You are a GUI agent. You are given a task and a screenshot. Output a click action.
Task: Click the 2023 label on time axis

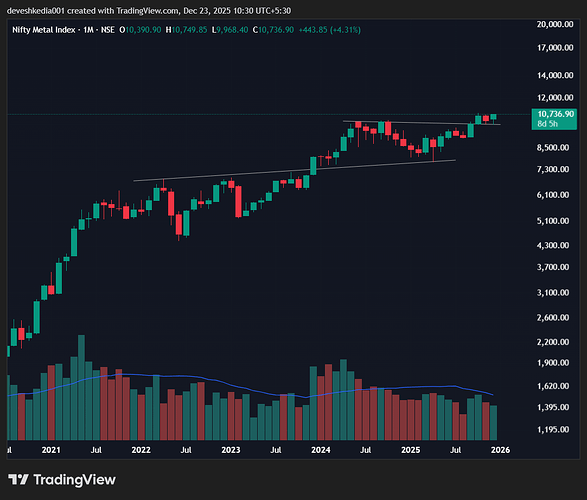pos(231,450)
